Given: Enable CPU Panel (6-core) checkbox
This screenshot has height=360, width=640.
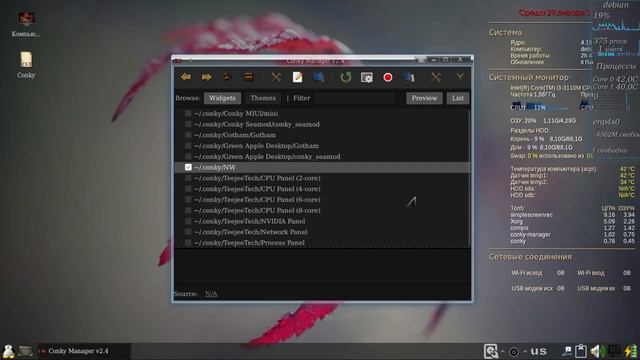Looking at the screenshot, I should 188,200.
